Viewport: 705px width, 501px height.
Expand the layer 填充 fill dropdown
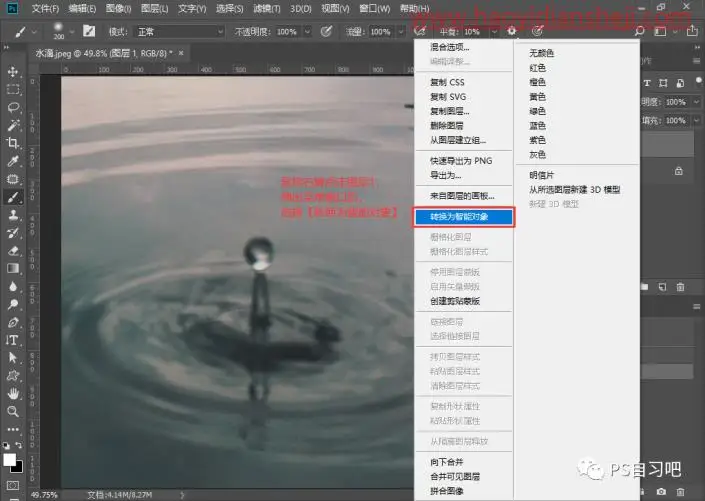coord(696,120)
